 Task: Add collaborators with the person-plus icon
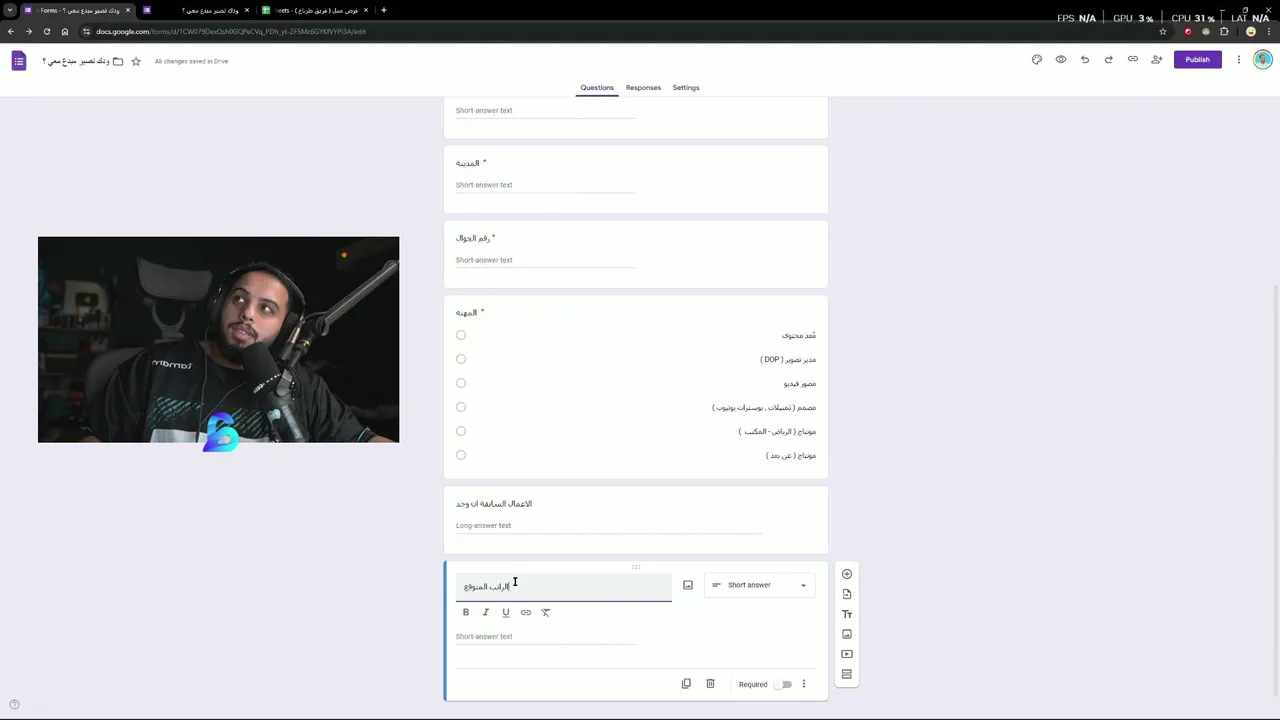[x=1157, y=60]
